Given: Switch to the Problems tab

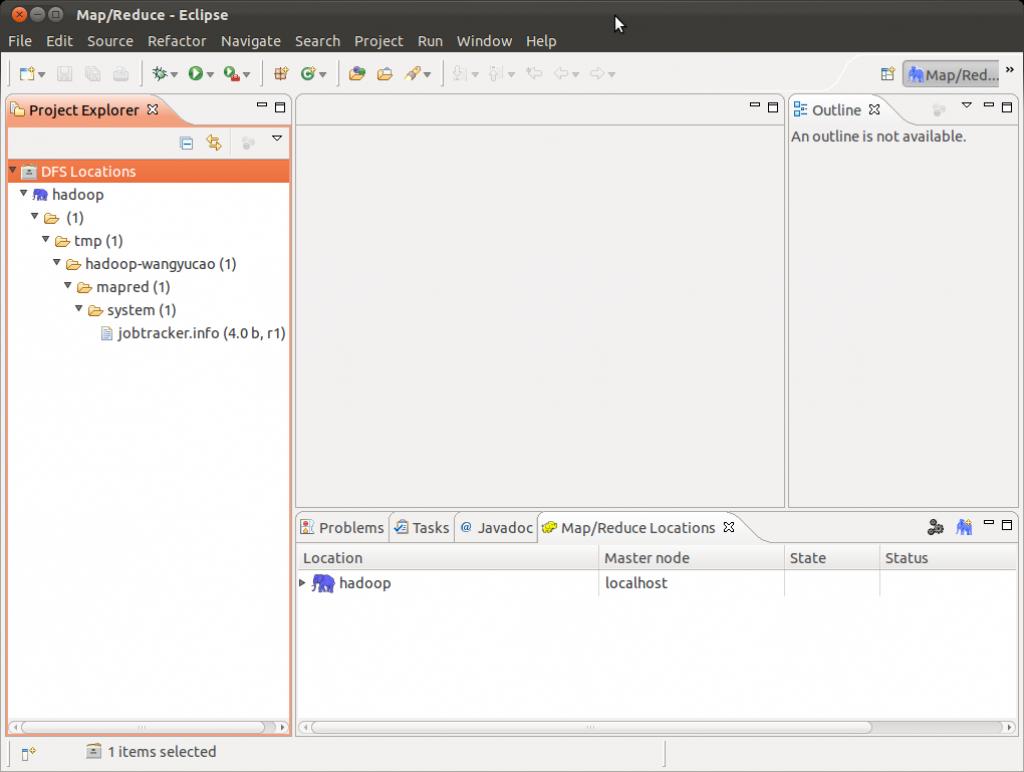Looking at the screenshot, I should pyautogui.click(x=343, y=527).
